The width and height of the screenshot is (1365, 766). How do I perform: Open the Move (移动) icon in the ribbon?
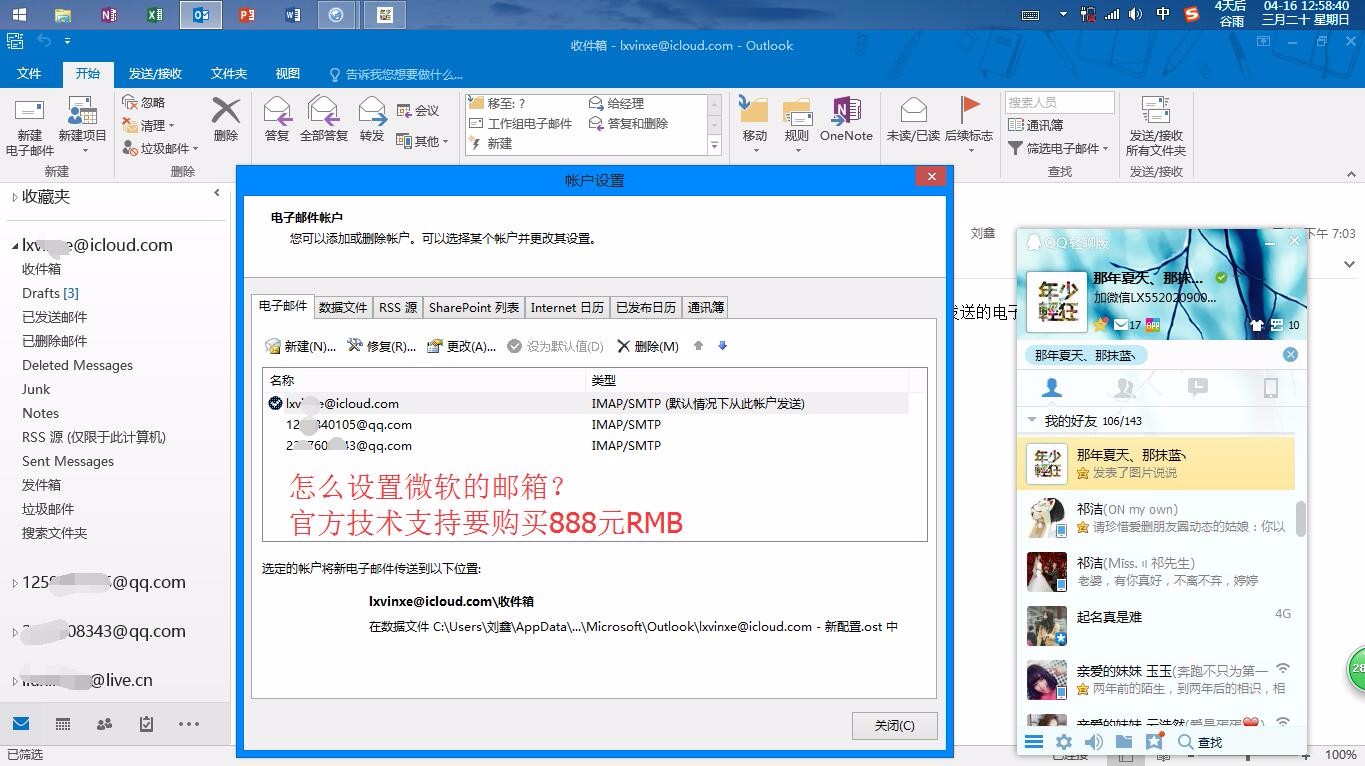point(753,117)
